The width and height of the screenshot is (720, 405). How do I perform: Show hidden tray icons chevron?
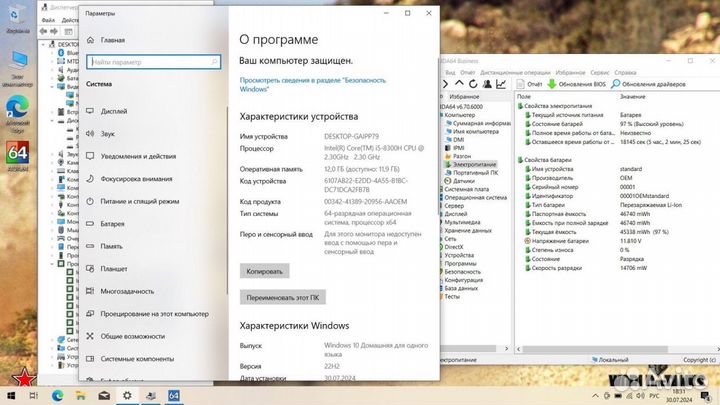(595, 395)
